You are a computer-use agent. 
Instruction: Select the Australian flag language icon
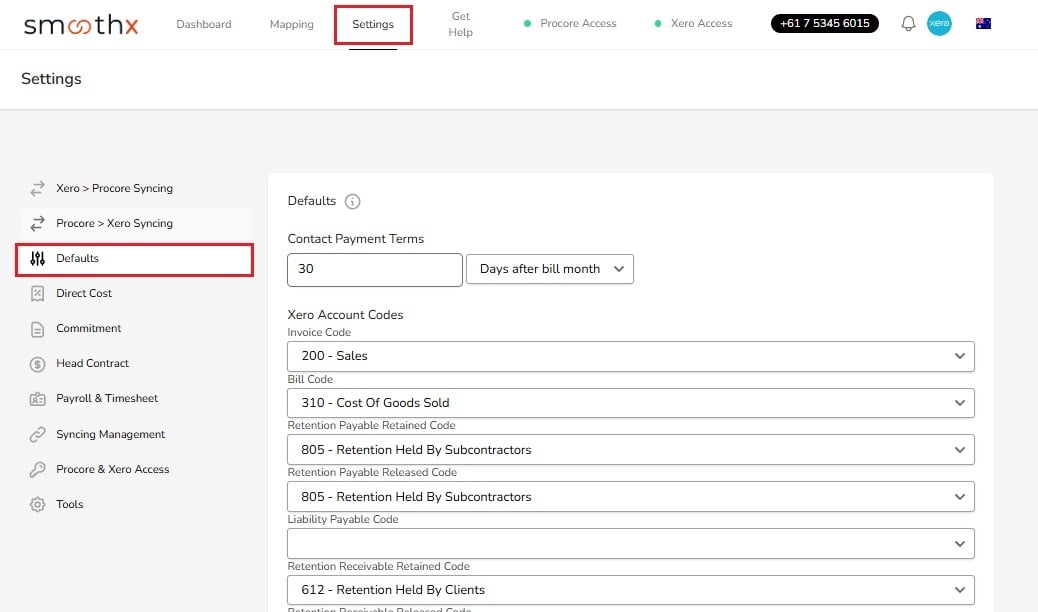pos(983,22)
